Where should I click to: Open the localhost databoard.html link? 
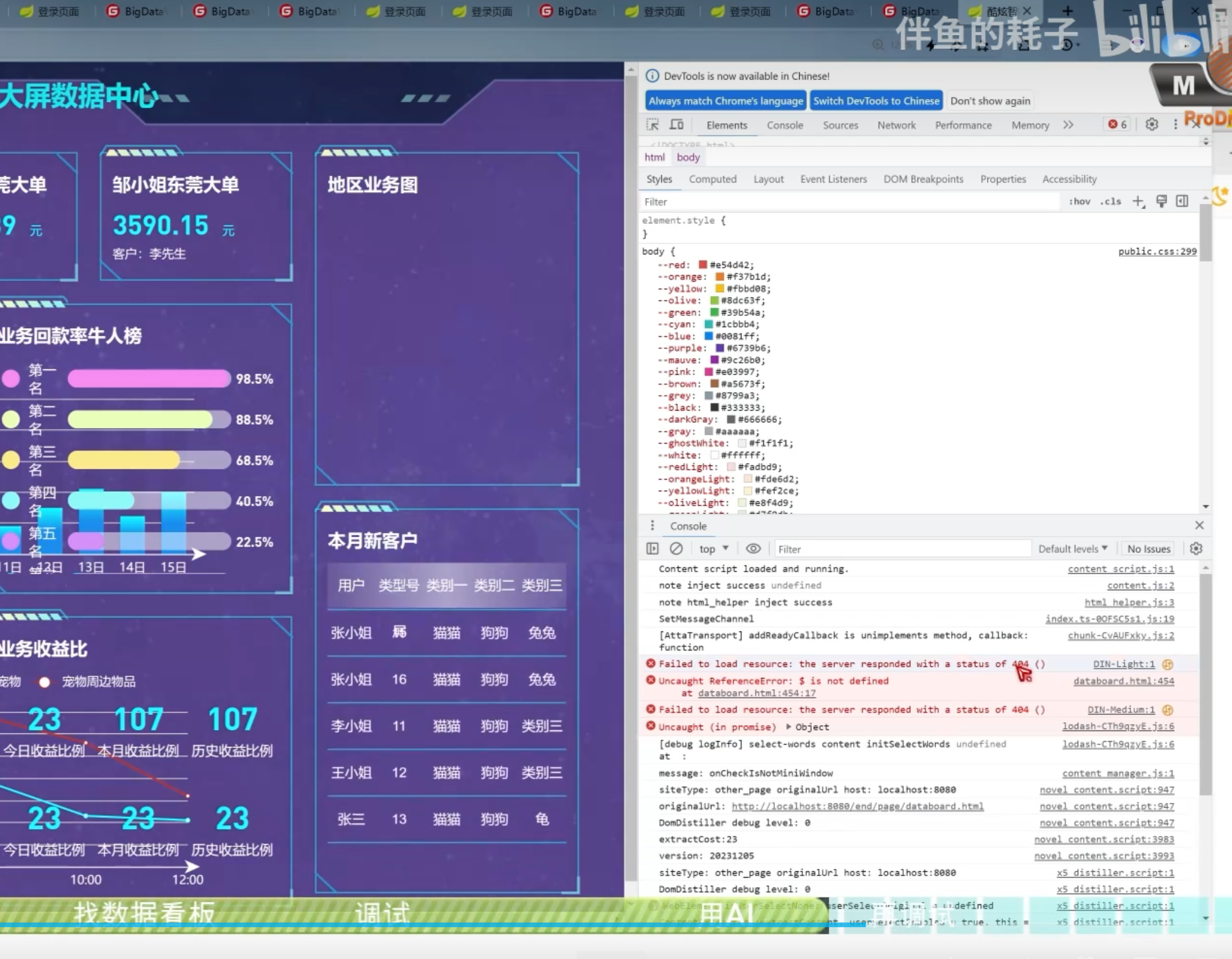pyautogui.click(x=857, y=806)
